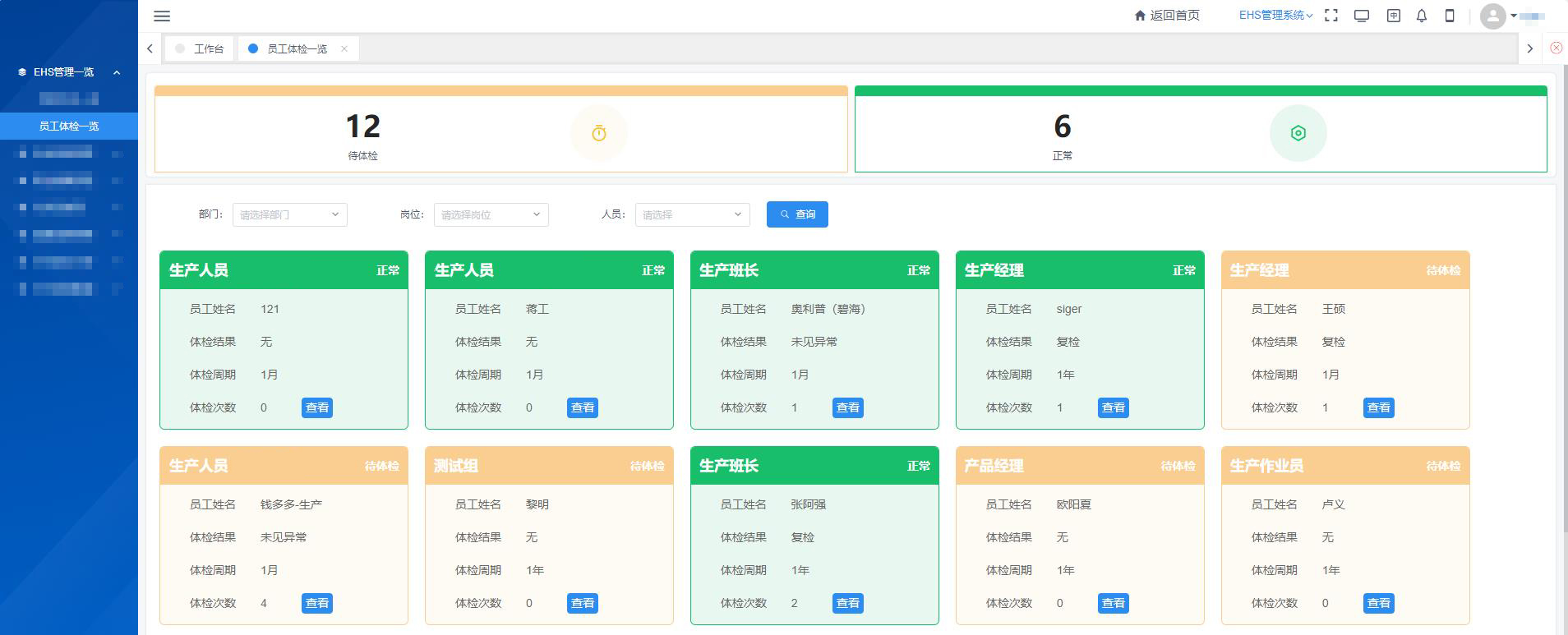
Task: Click the green normal status hexagon icon
Action: click(1298, 133)
